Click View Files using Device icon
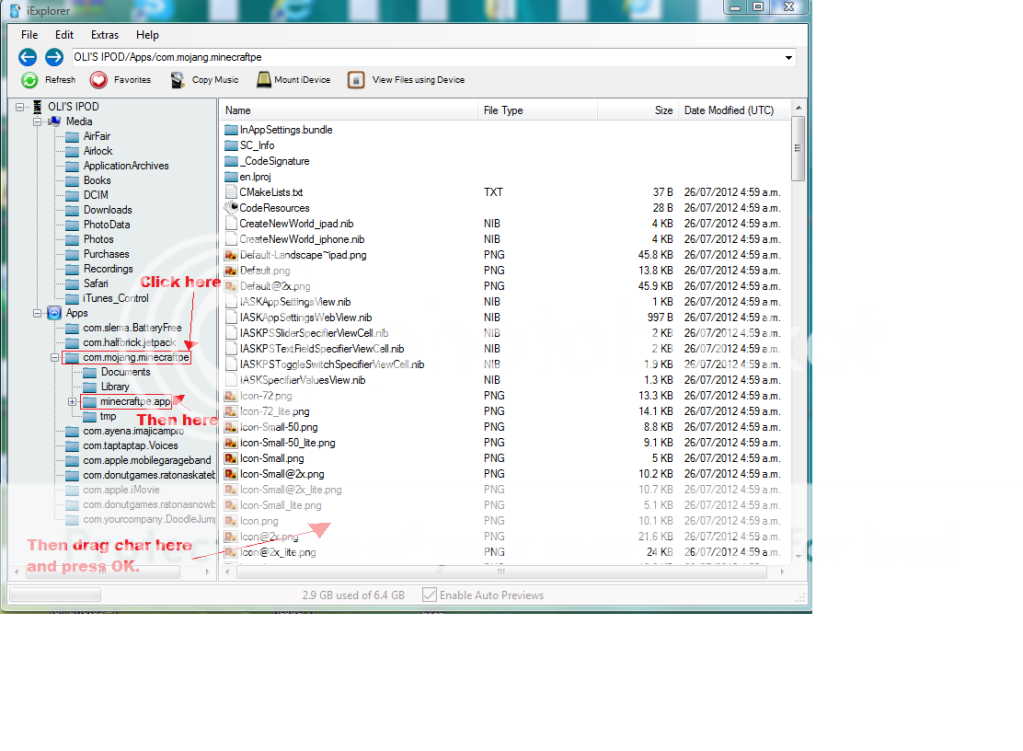 click(x=356, y=80)
